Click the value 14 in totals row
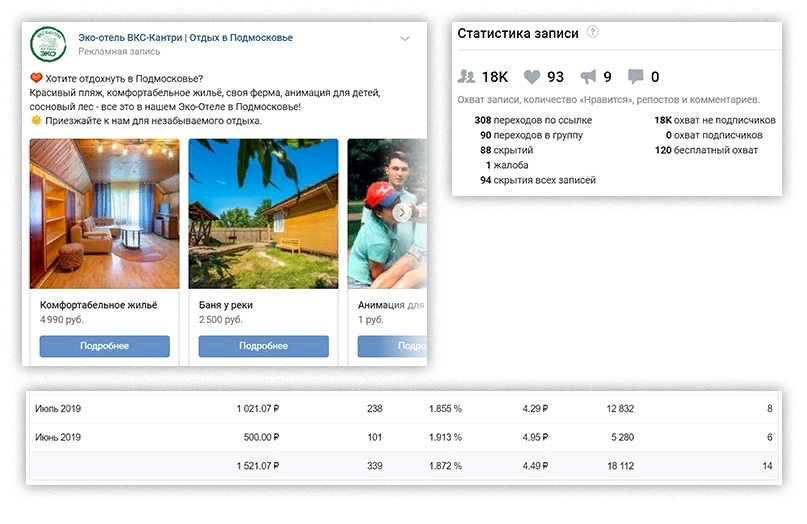The image size is (807, 524). tap(767, 466)
